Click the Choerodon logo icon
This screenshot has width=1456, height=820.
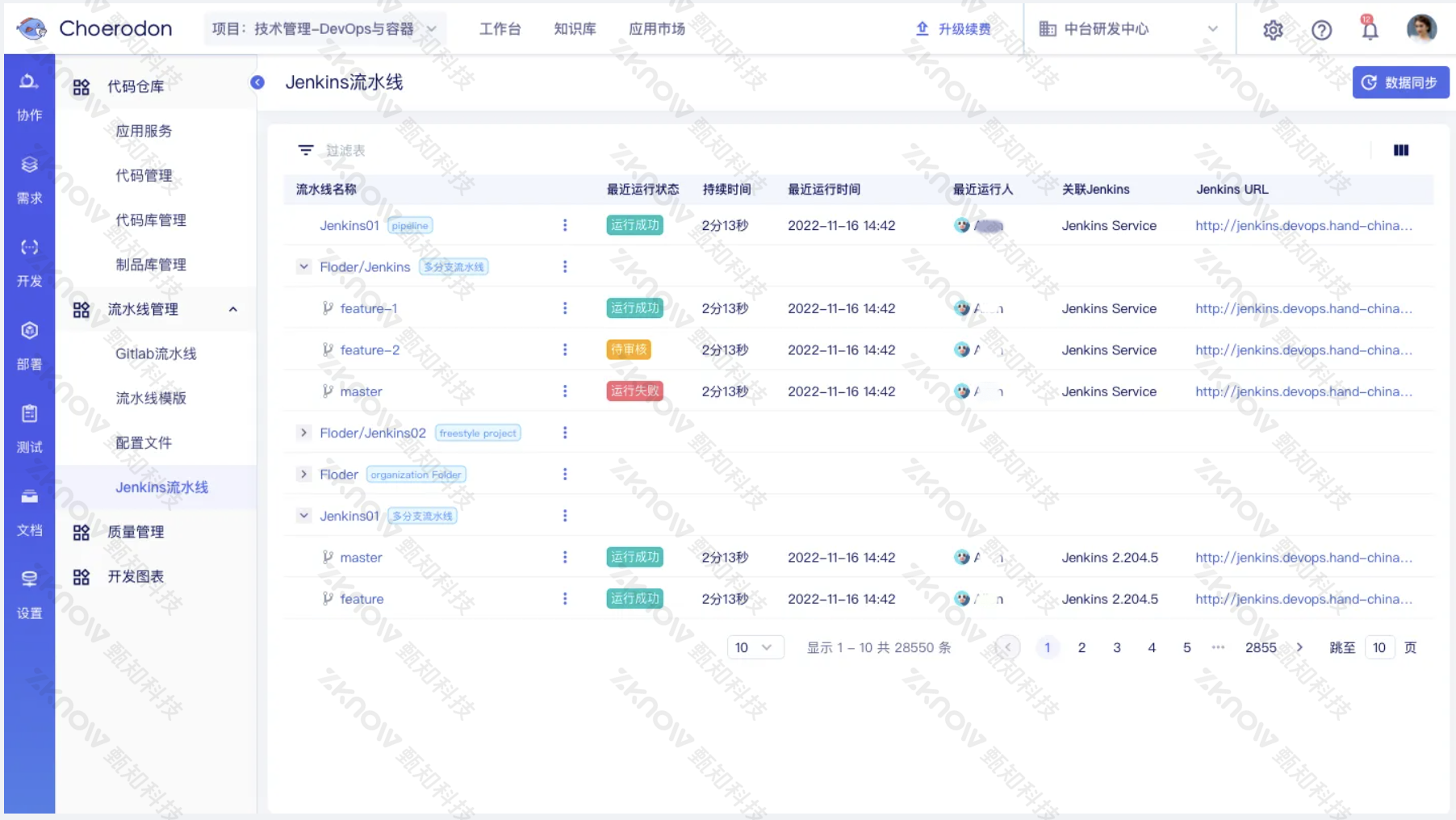point(32,29)
